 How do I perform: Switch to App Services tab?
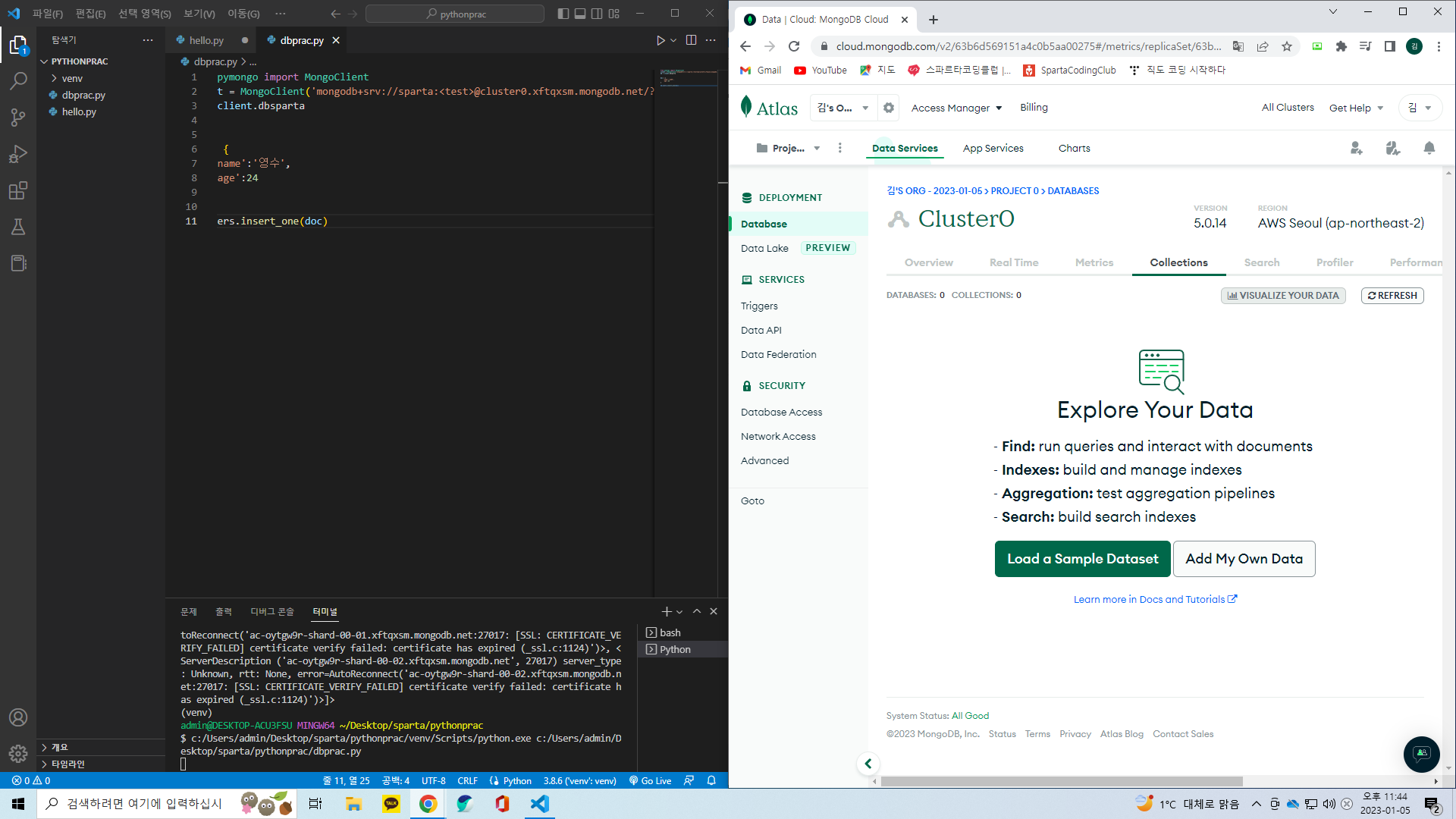point(993,148)
